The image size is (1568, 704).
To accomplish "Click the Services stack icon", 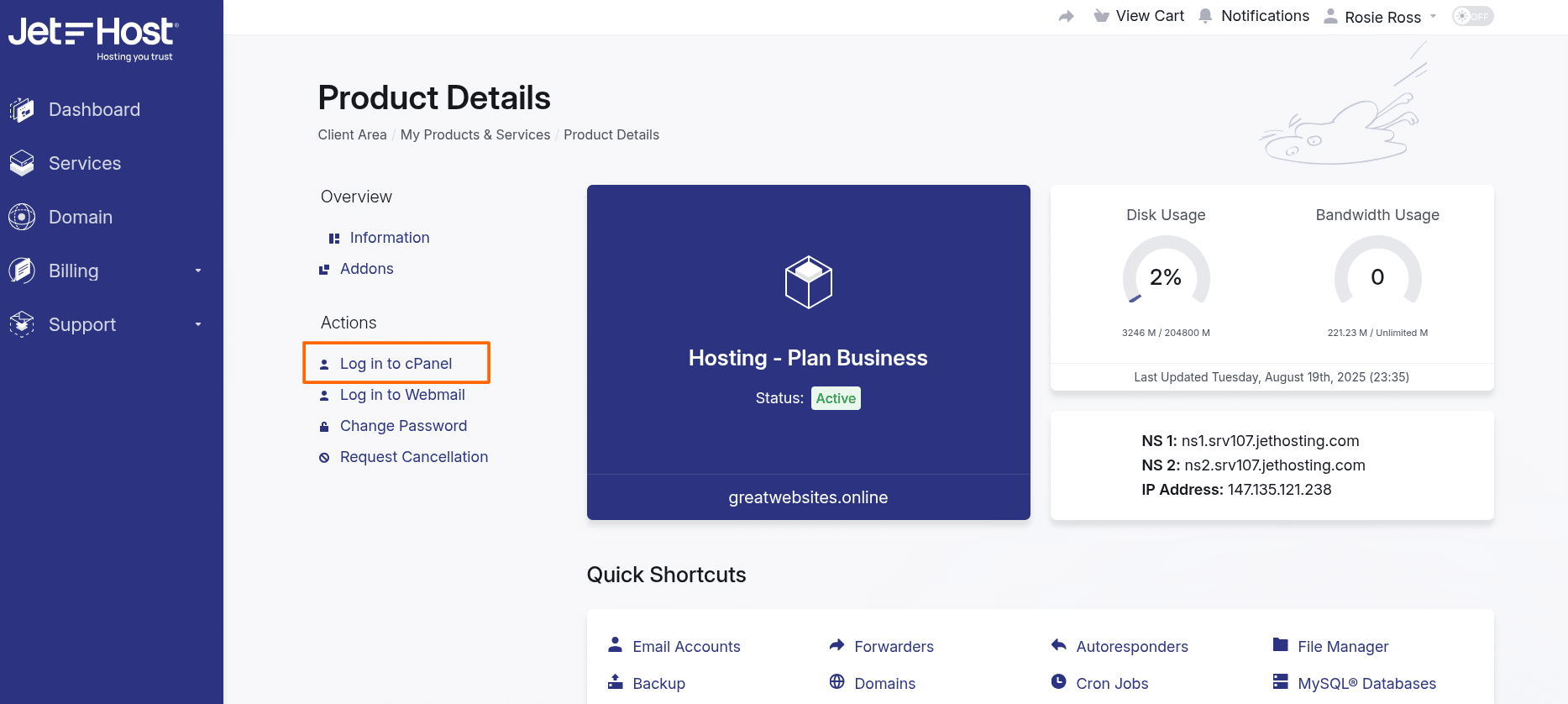I will click(x=22, y=164).
